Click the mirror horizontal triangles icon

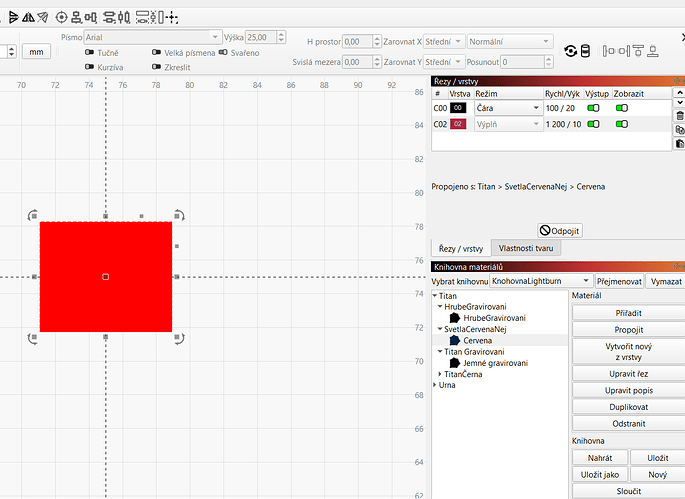coord(27,17)
